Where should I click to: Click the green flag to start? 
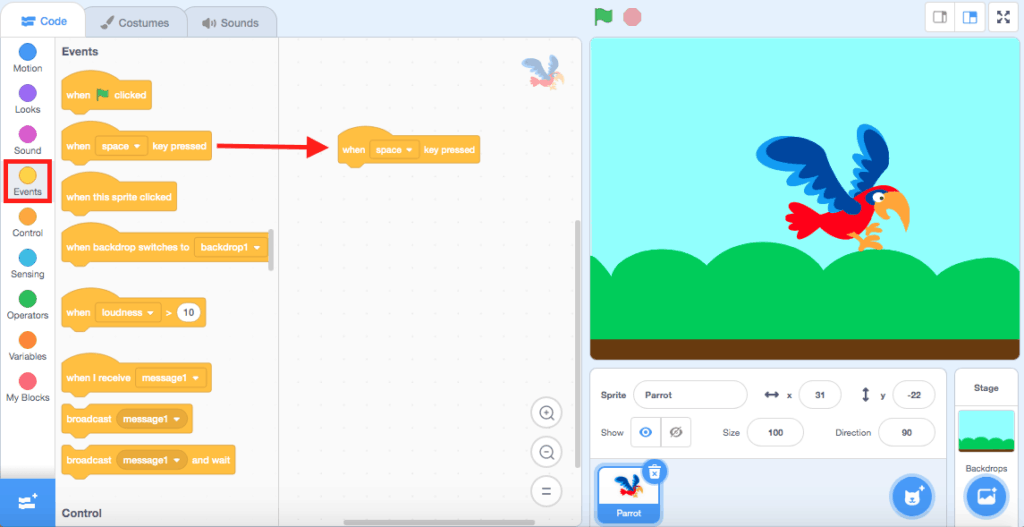[x=603, y=17]
